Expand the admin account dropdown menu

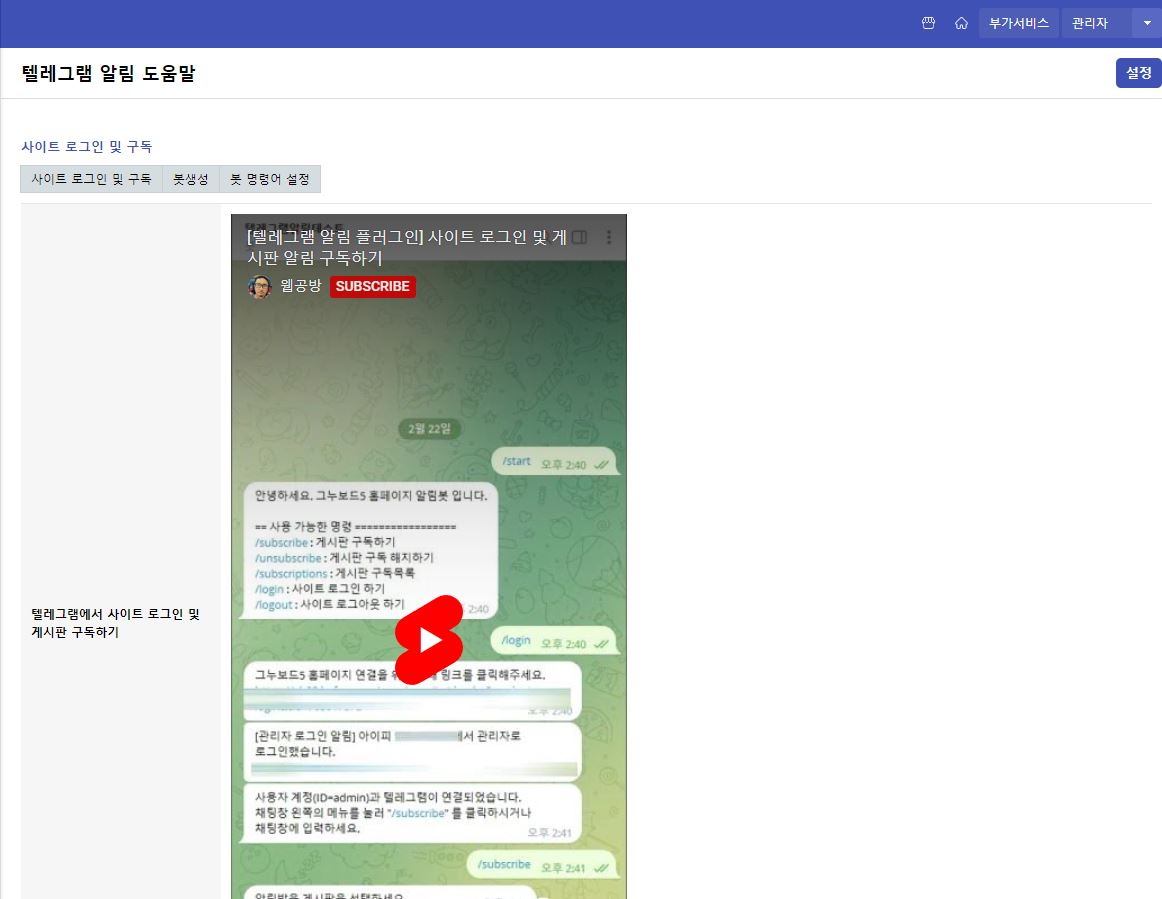click(1148, 22)
